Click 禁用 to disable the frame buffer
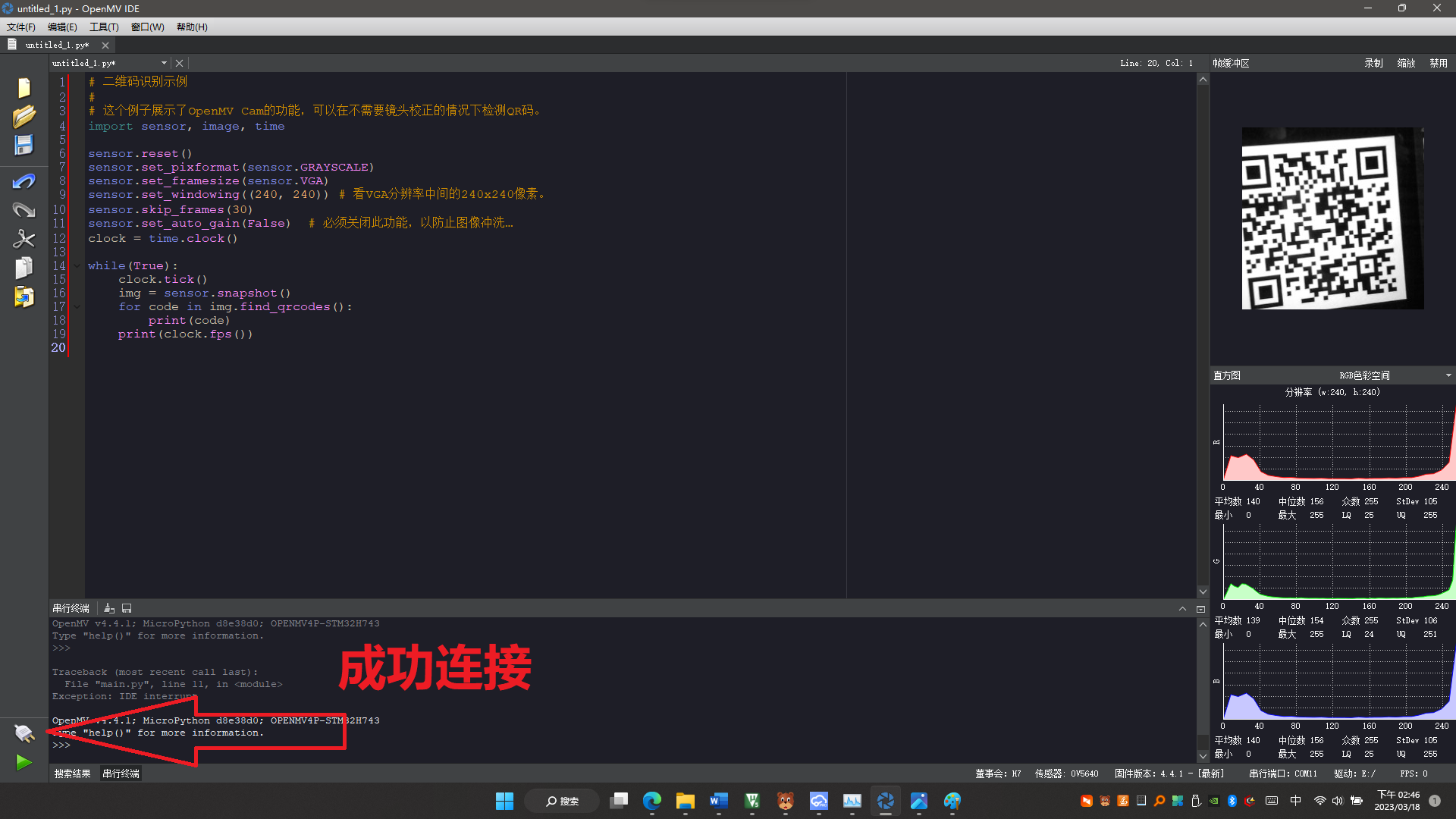1456x819 pixels. [x=1439, y=63]
